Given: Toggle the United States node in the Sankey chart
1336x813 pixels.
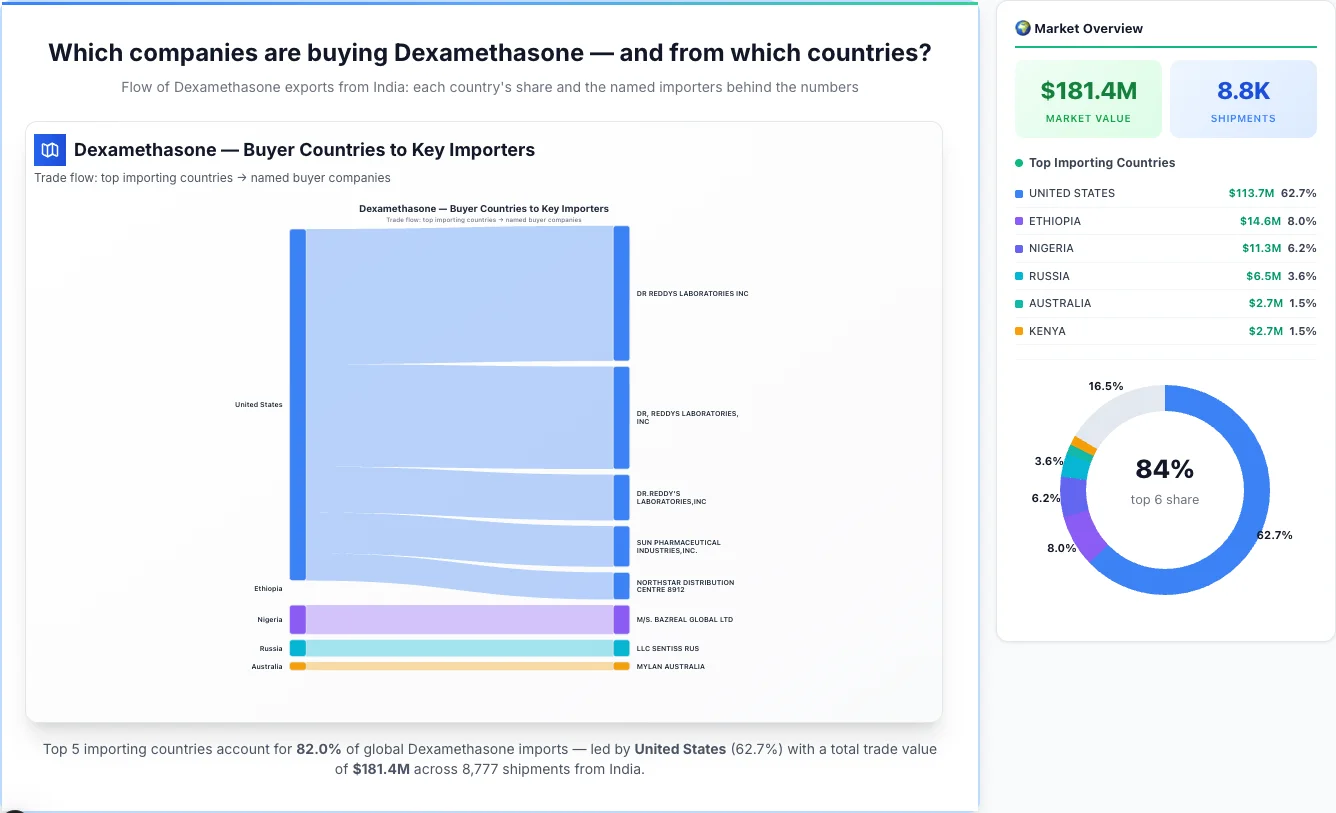Looking at the screenshot, I should point(295,403).
